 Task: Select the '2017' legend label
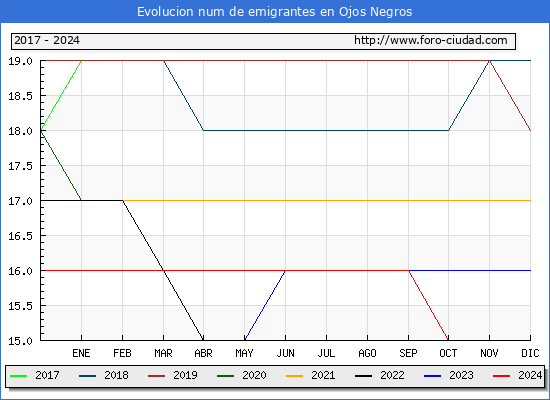pyautogui.click(x=47, y=375)
